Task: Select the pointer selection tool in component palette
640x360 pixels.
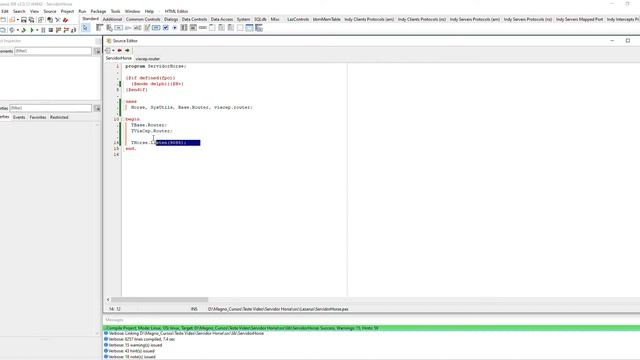Action: 85,28
